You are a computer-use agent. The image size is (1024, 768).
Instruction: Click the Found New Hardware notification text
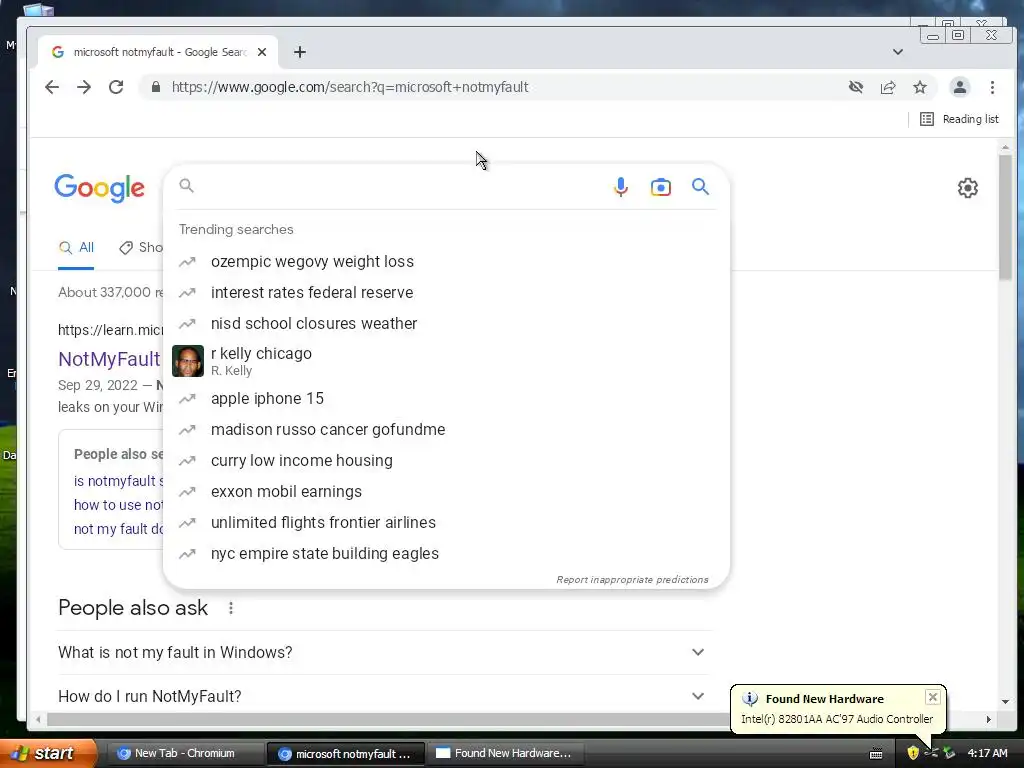coord(837,719)
